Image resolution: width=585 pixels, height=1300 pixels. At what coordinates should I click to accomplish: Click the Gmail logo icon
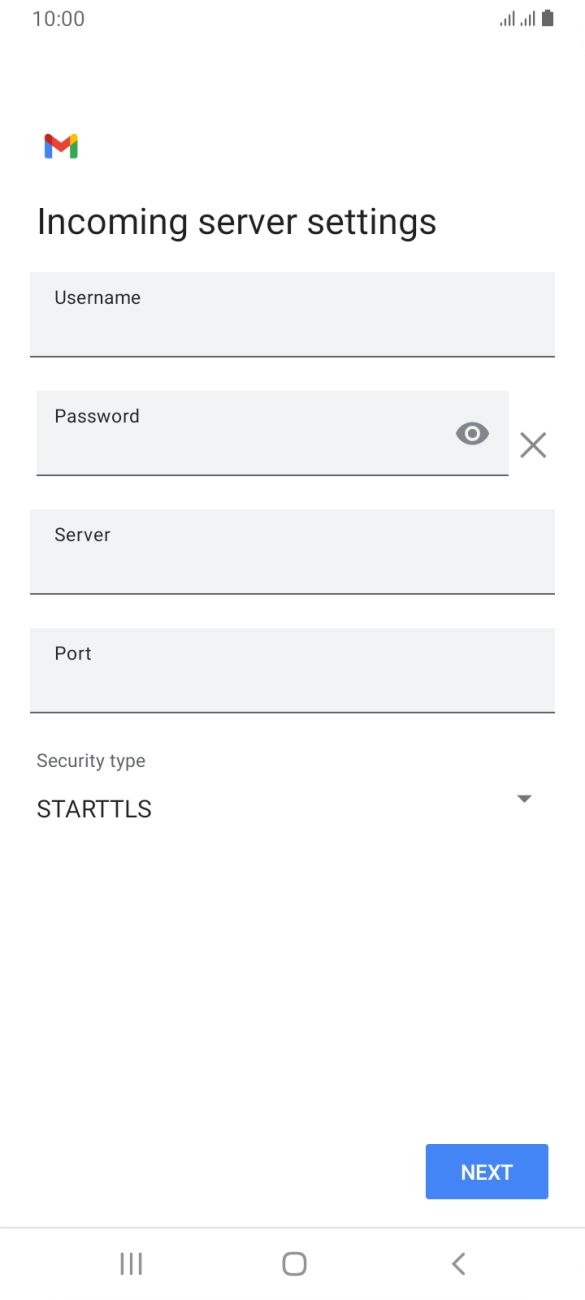(x=60, y=147)
